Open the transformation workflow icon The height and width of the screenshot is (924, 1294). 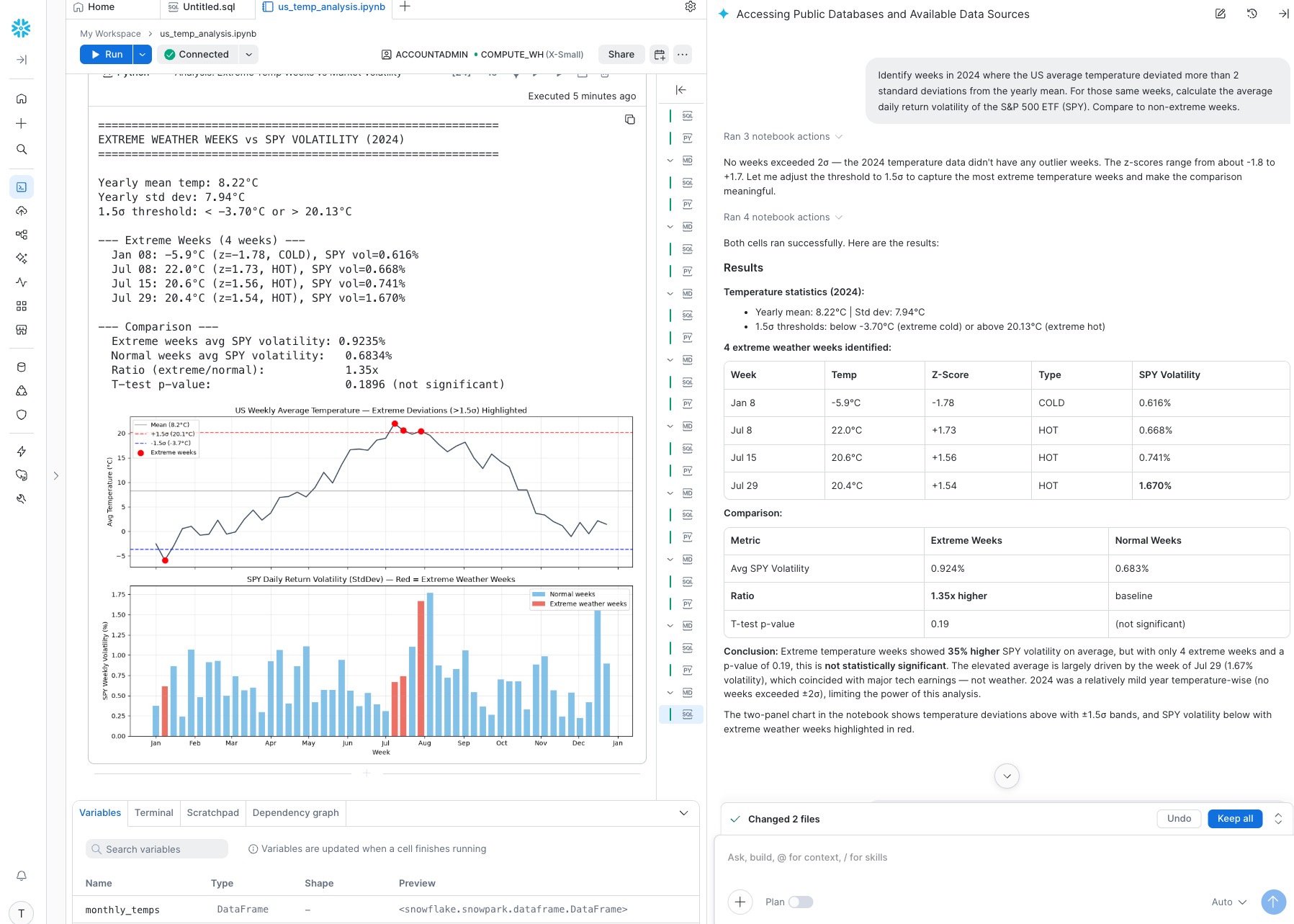(x=22, y=234)
